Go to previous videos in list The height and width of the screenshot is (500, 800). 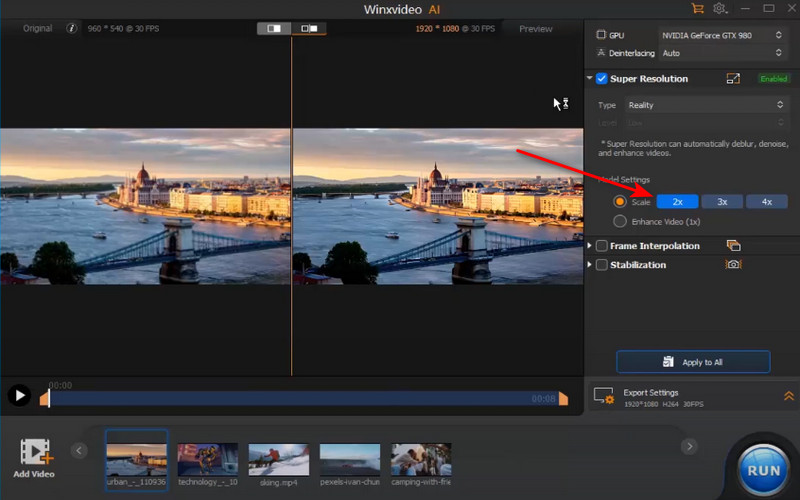click(x=79, y=451)
